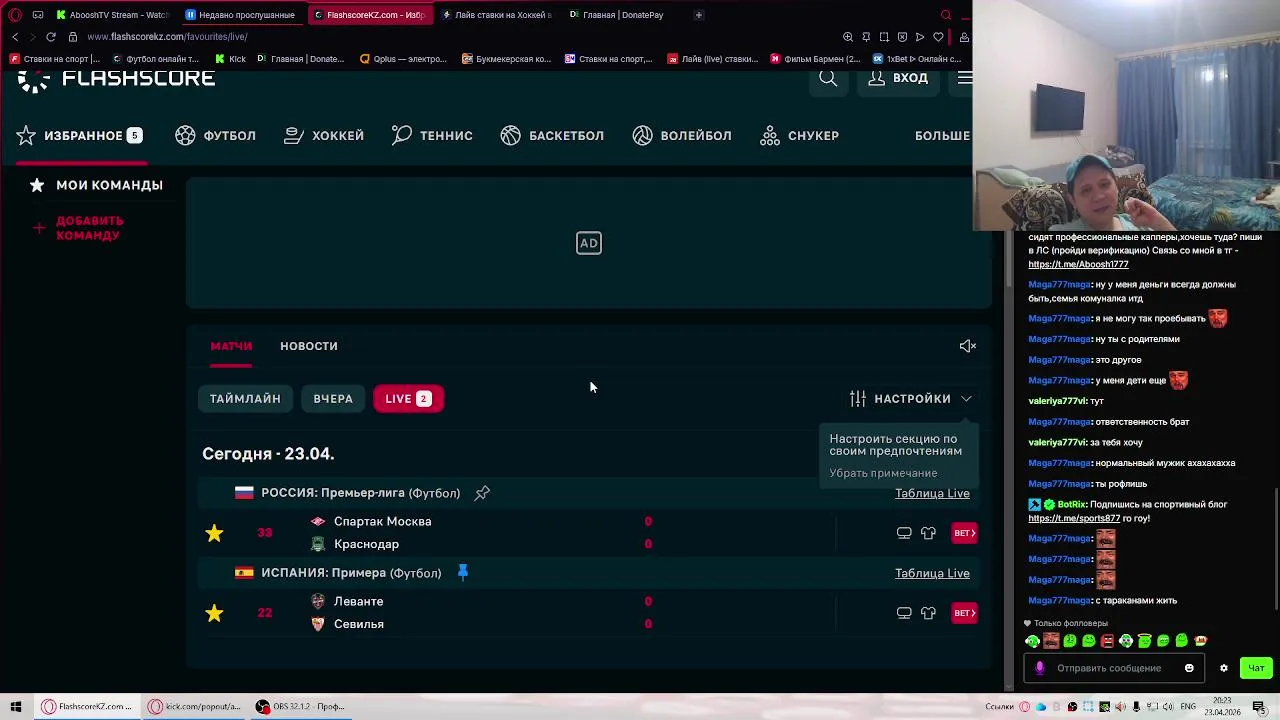Switch to the БАСКЕТБОЛ sport tab
Viewport: 1280px width, 720px height.
pos(552,135)
